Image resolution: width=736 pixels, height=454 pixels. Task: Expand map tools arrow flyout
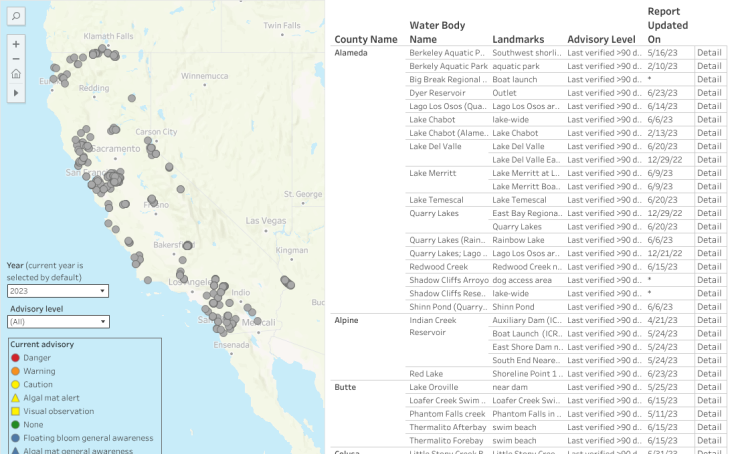tap(16, 93)
